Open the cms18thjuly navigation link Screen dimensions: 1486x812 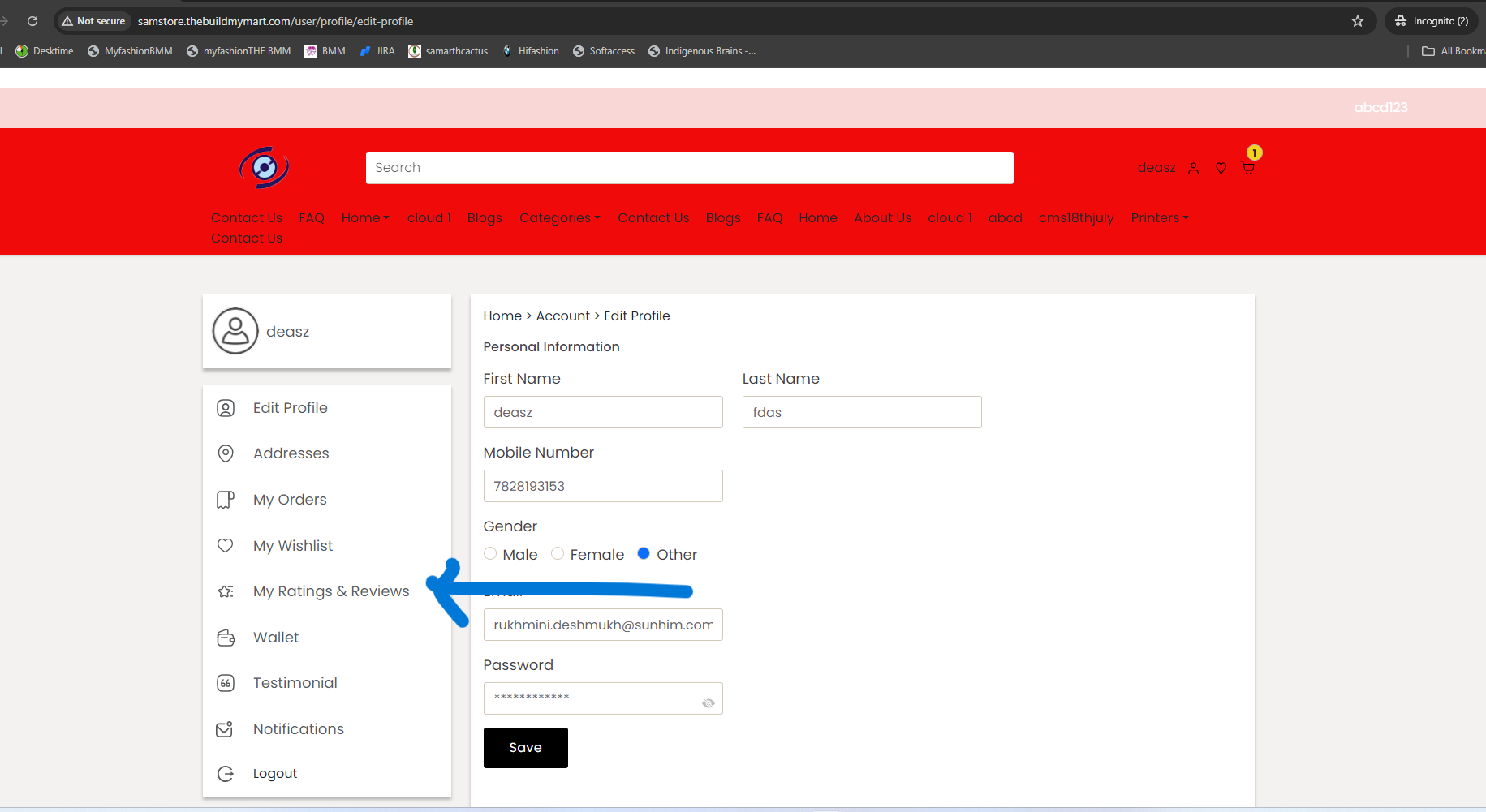1076,217
